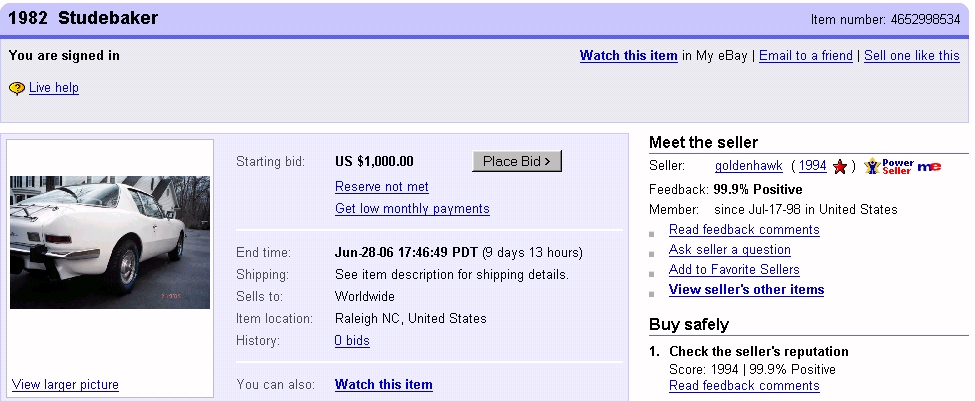The height and width of the screenshot is (401, 975).
Task: Click the Studebaker car photo thumbnail
Action: [x=110, y=242]
